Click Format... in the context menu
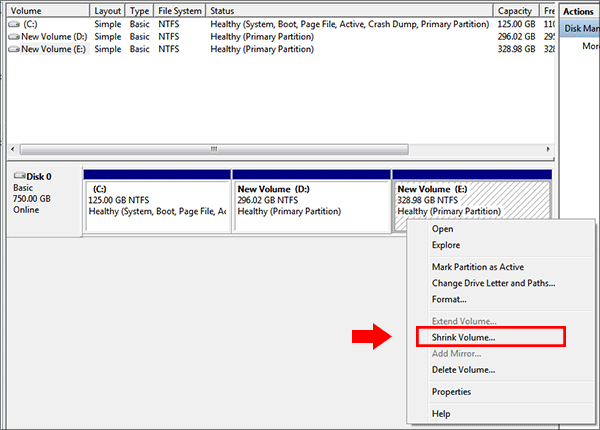 pos(449,299)
